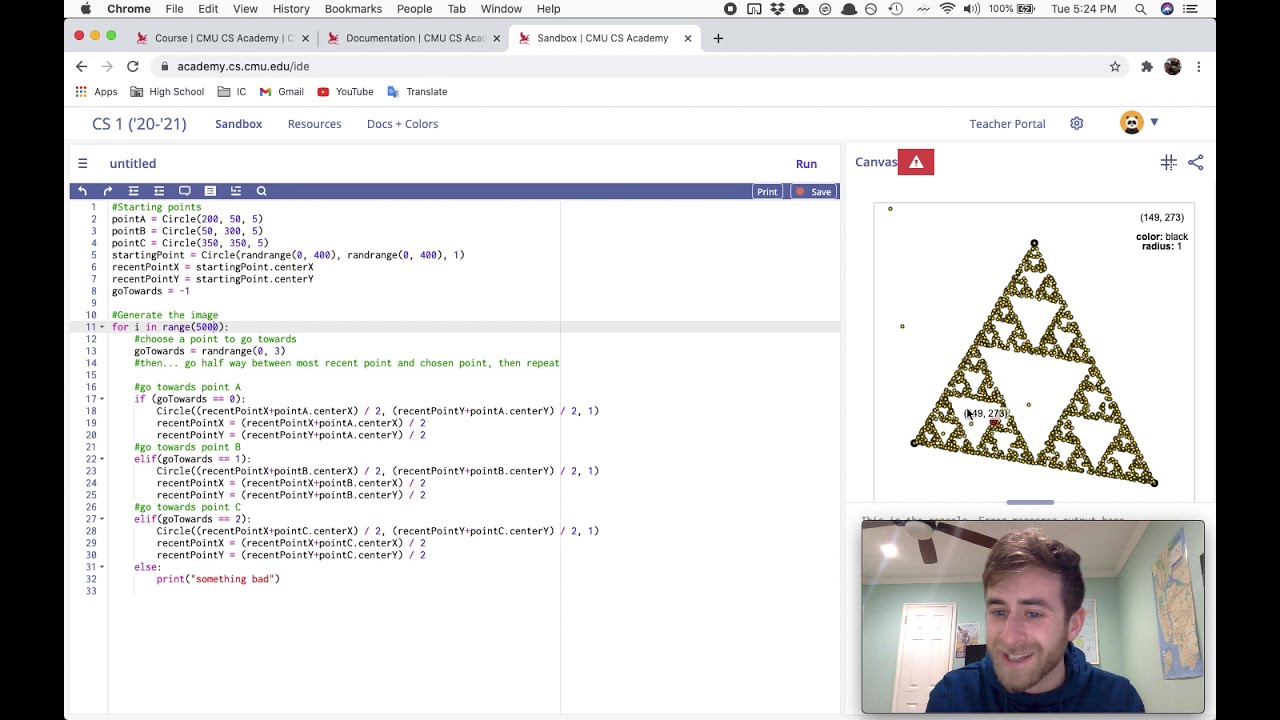Open the Sandbox navigation link
Viewport: 1280px width, 720px height.
(x=238, y=124)
